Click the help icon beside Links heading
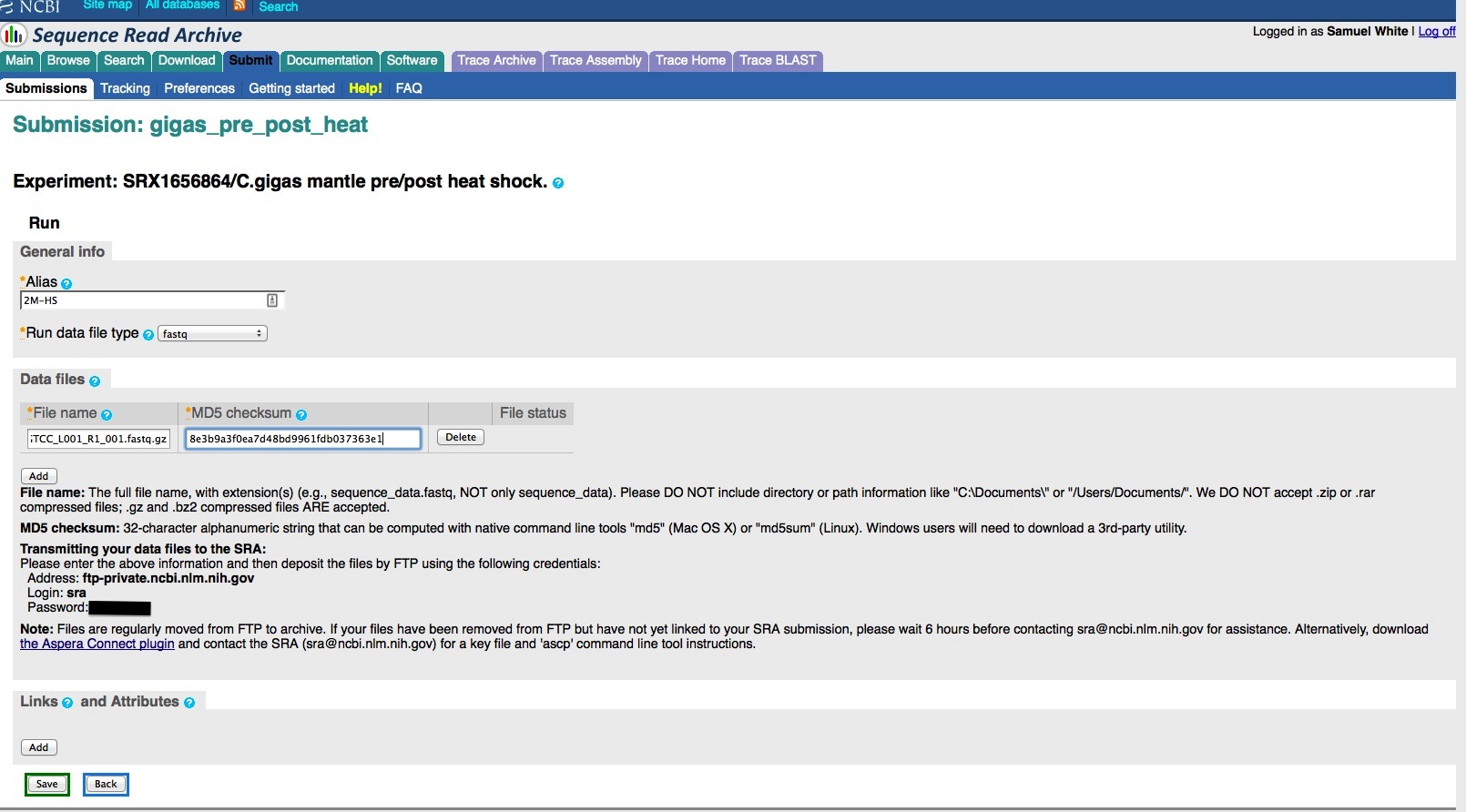The height and width of the screenshot is (812, 1466). coord(67,703)
